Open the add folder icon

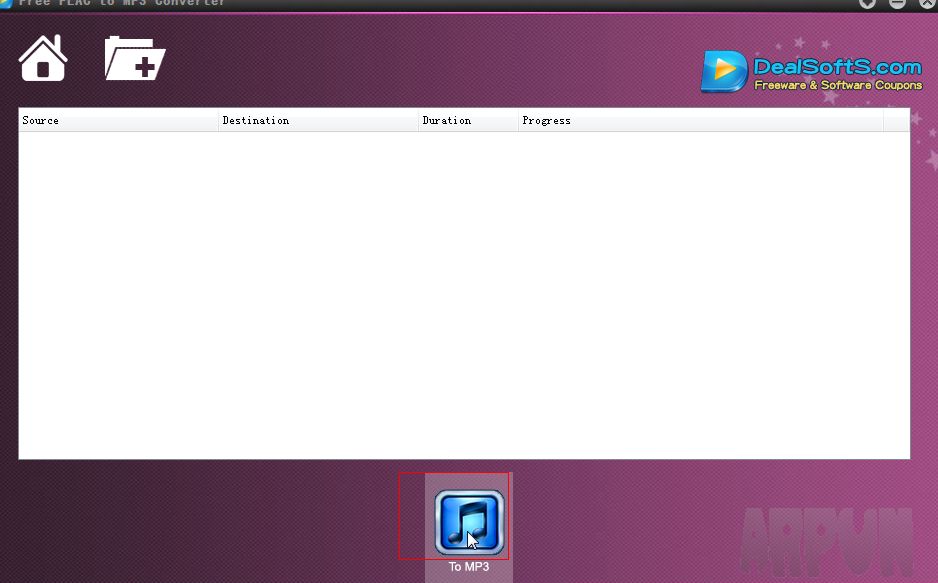click(135, 58)
